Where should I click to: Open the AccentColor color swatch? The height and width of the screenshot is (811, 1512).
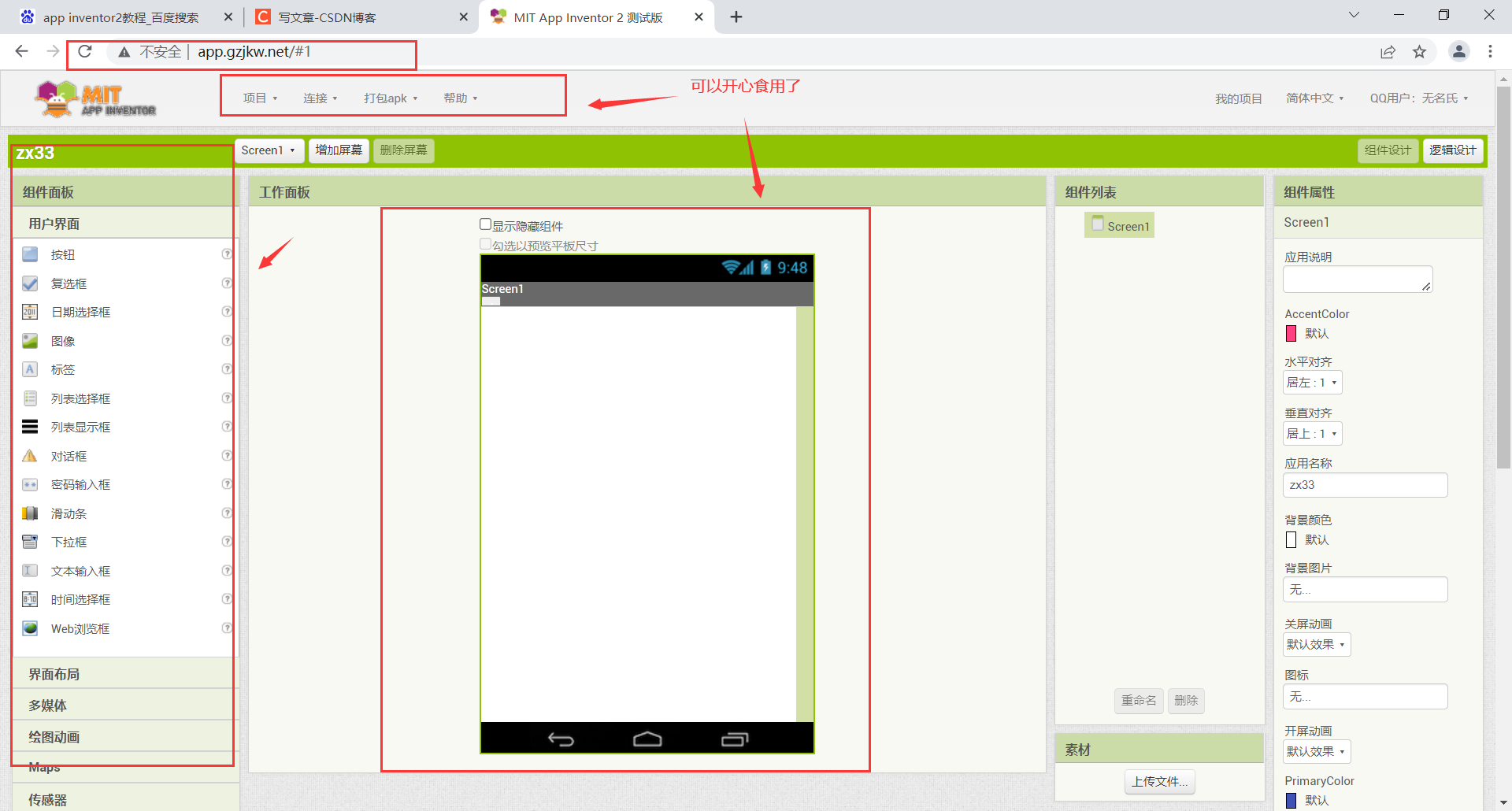point(1291,333)
